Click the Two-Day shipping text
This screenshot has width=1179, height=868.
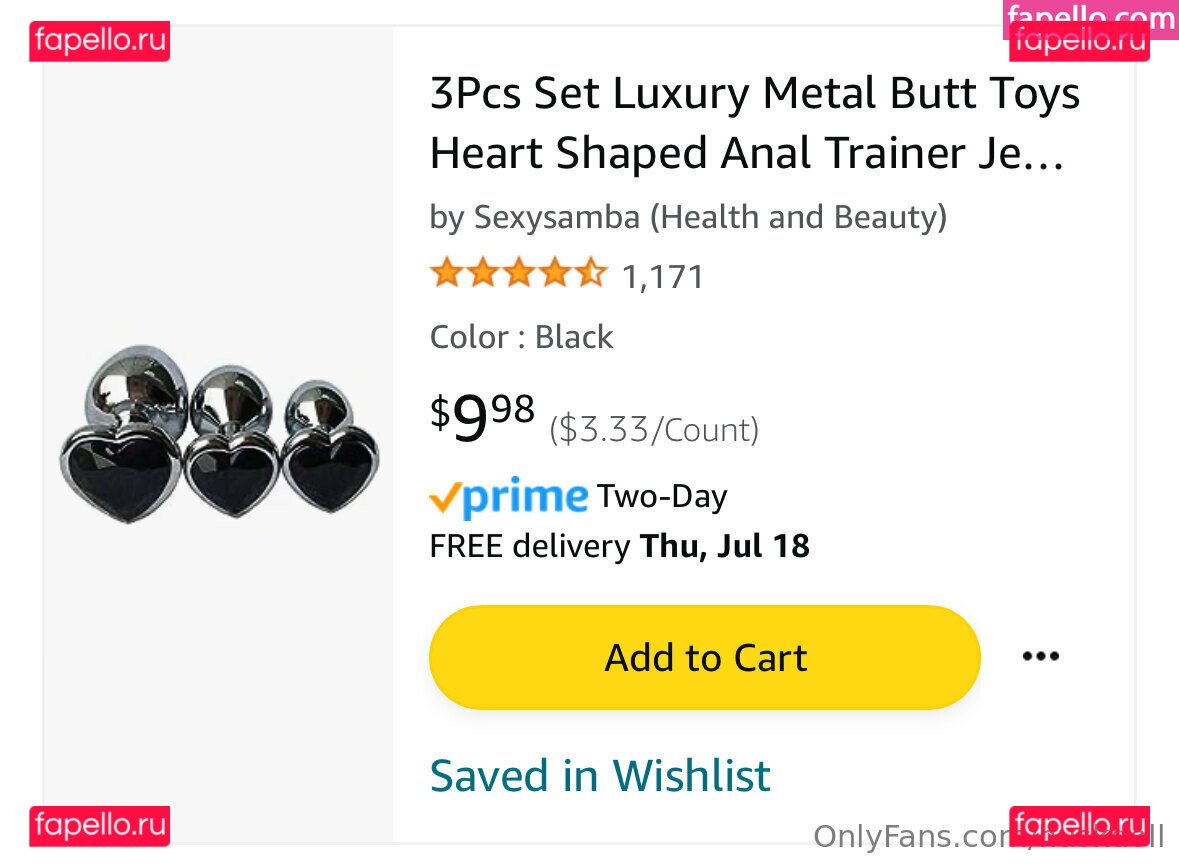(662, 496)
